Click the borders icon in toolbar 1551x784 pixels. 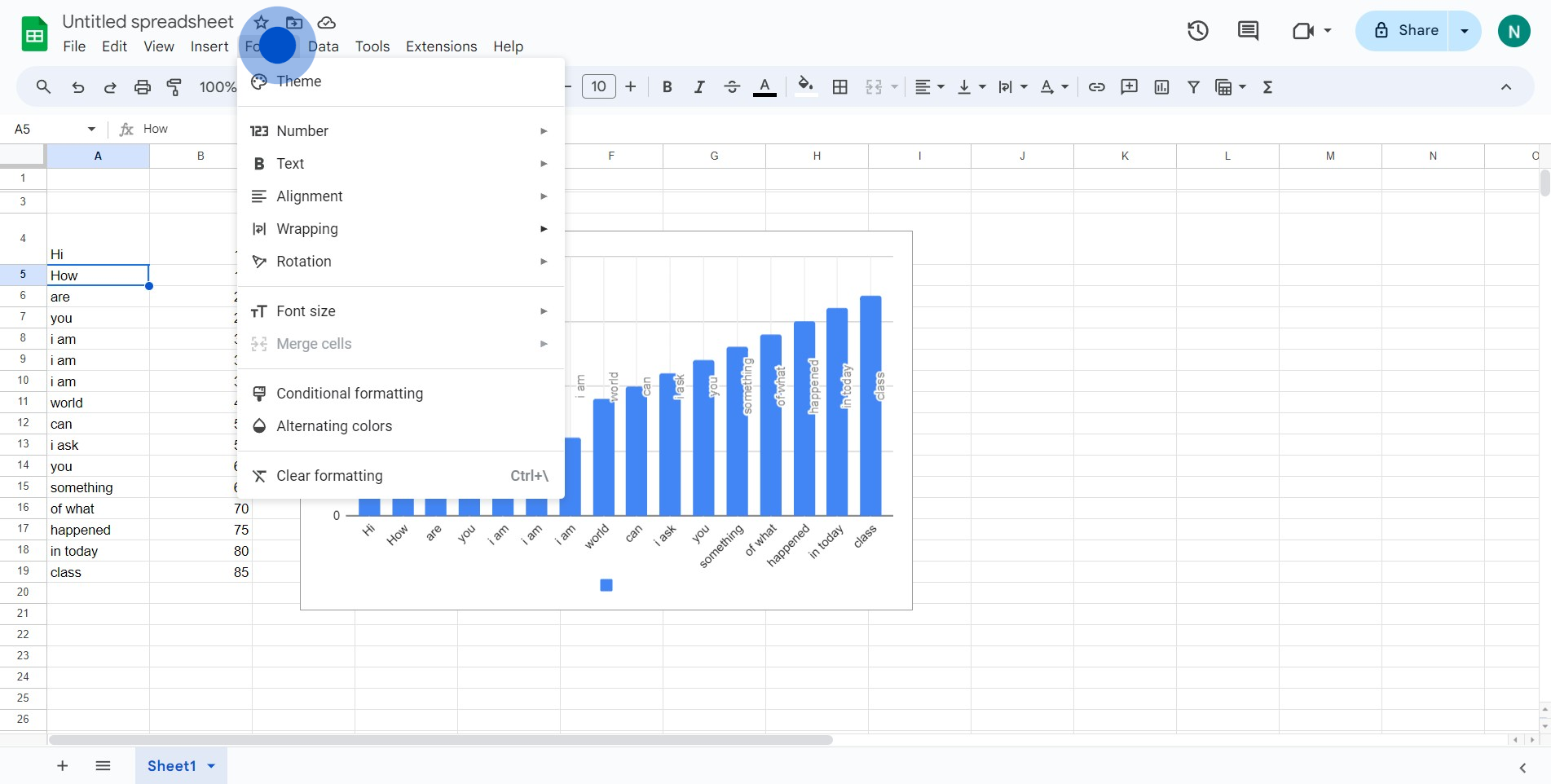click(x=840, y=87)
